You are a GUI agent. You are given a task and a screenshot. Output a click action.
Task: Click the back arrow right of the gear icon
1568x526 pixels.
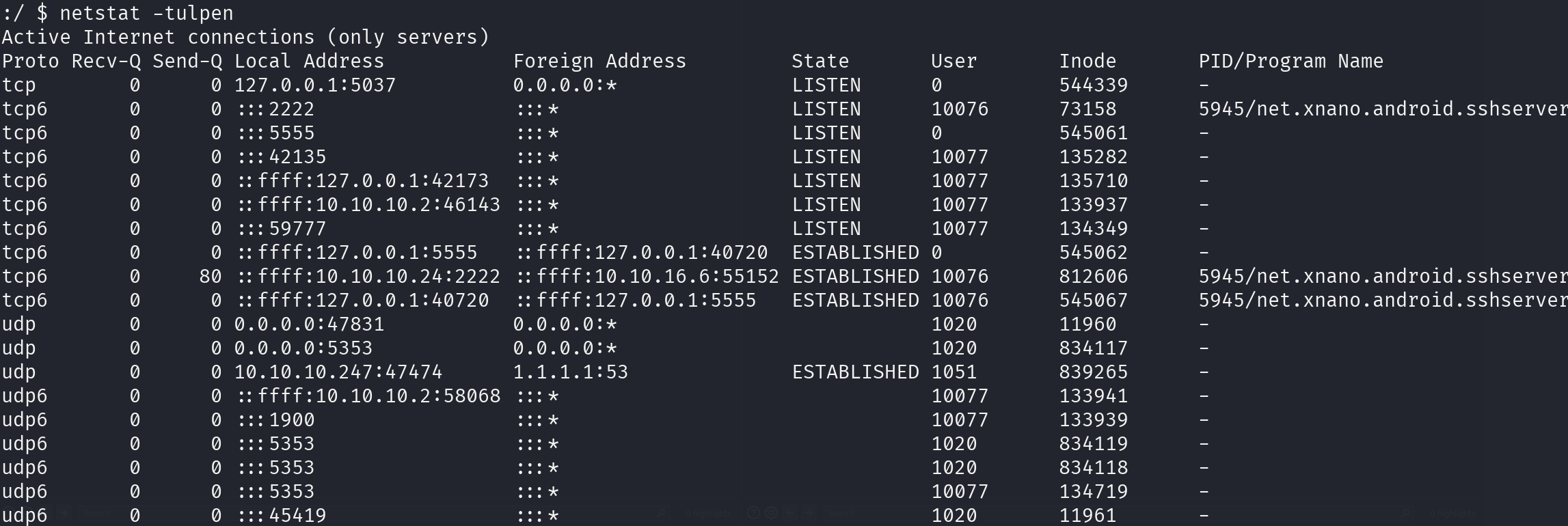point(789,513)
